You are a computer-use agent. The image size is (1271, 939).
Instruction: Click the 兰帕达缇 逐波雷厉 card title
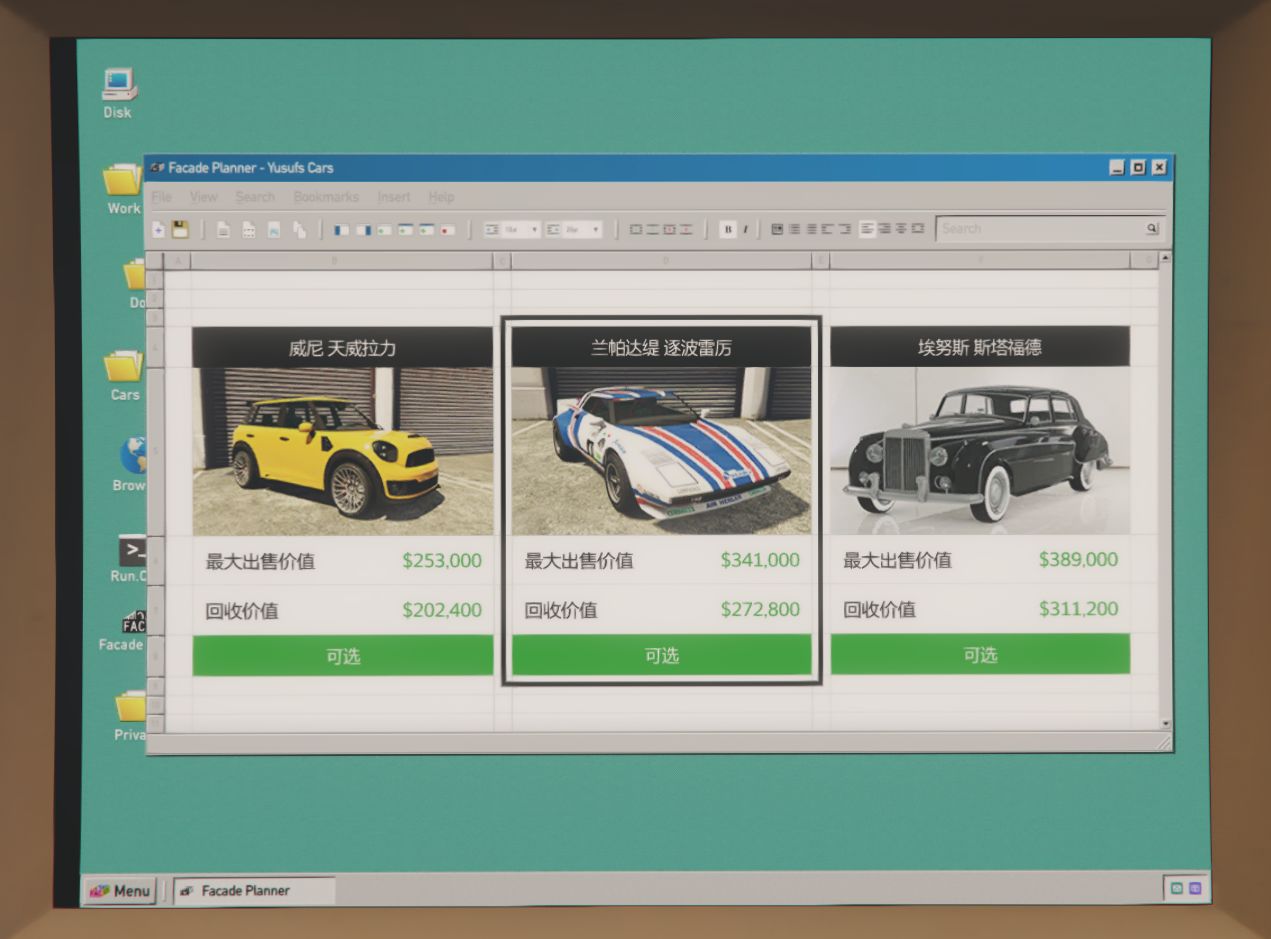[661, 347]
